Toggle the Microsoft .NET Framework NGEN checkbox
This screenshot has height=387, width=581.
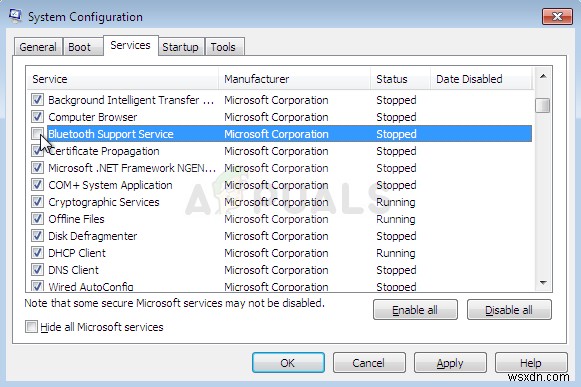(x=37, y=168)
